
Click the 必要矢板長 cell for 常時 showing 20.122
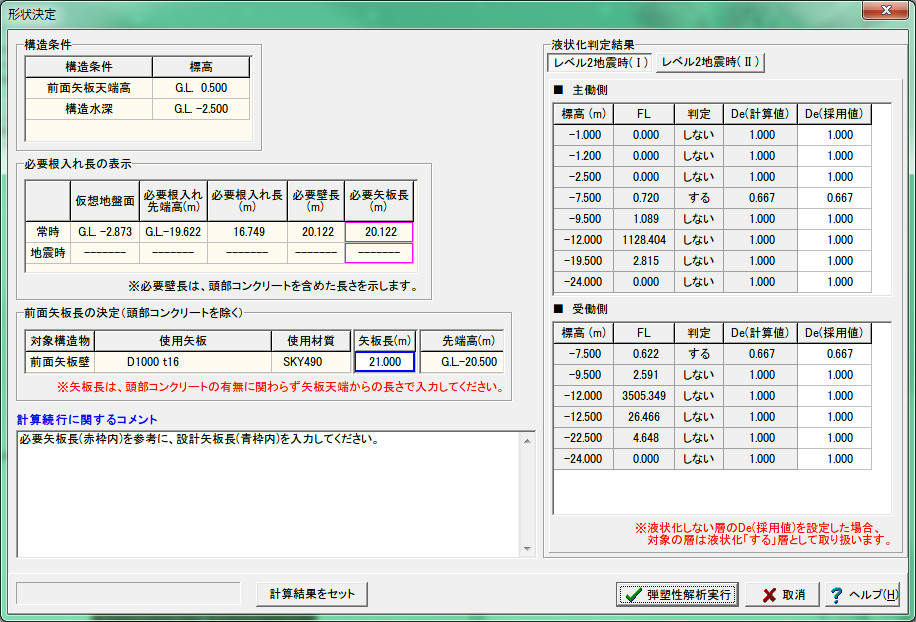[x=379, y=232]
